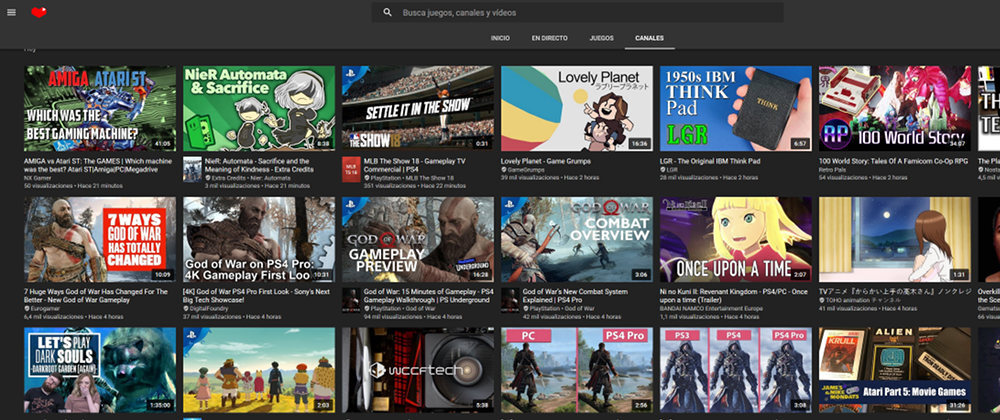Open the hamburger navigation menu
1000x420 pixels.
click(11, 12)
